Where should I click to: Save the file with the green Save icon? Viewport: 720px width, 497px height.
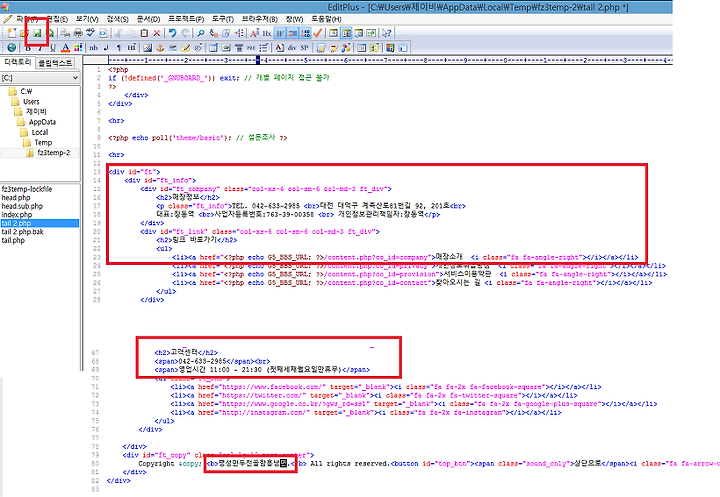37,33
